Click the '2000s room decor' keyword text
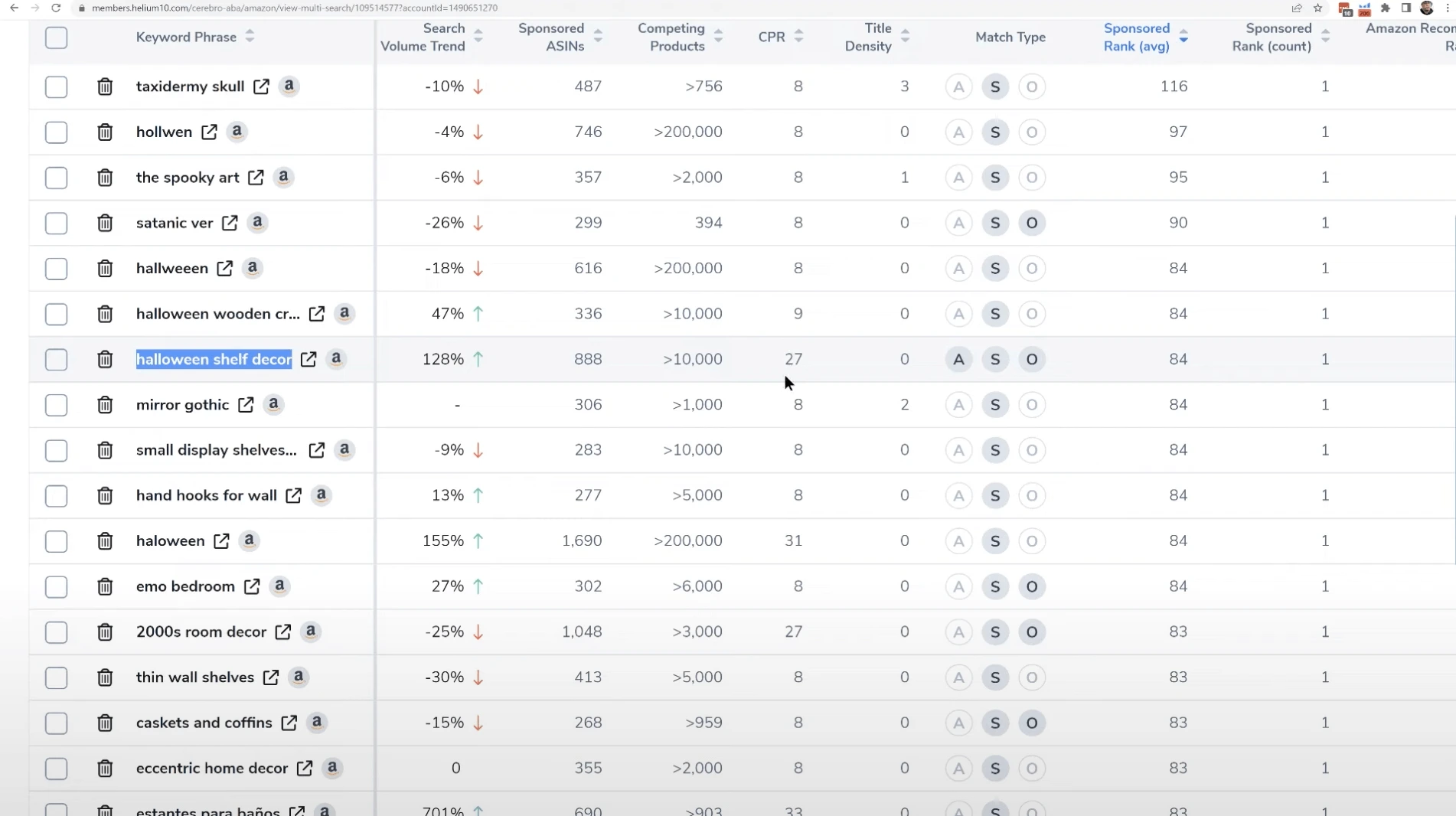This screenshot has width=1456, height=816. click(201, 632)
